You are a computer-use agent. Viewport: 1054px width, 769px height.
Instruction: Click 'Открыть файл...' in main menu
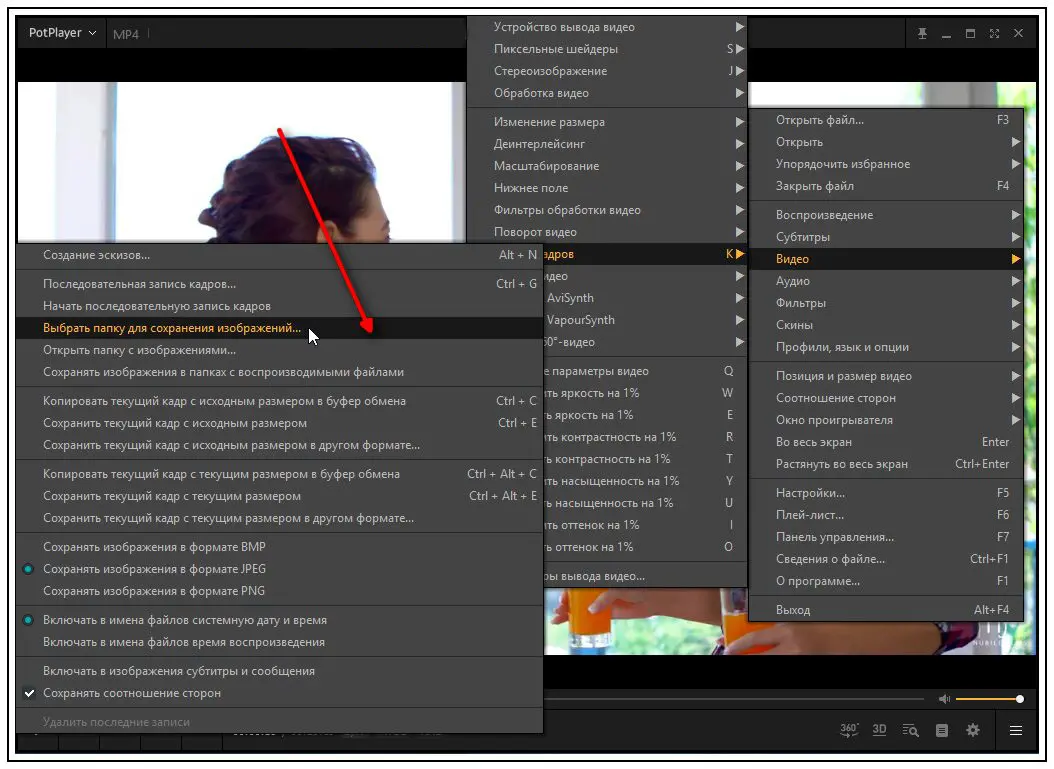pyautogui.click(x=820, y=120)
